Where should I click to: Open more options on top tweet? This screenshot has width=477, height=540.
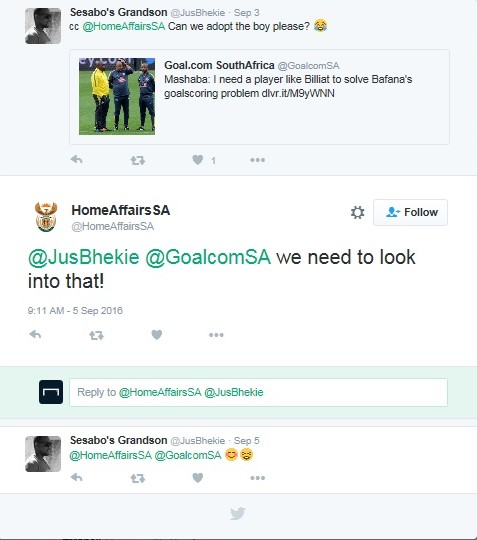coord(258,160)
